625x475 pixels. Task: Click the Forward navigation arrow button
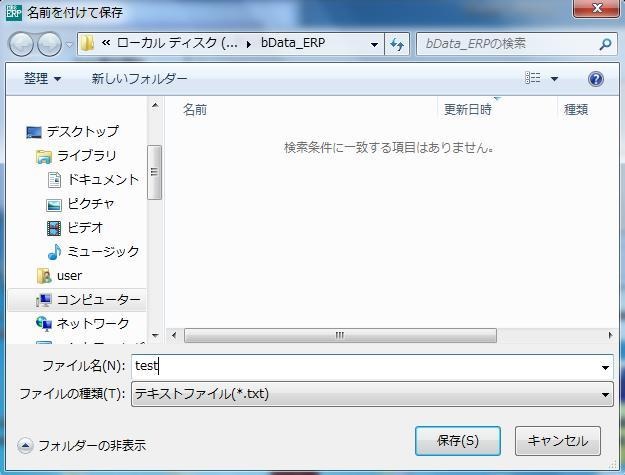[49, 44]
